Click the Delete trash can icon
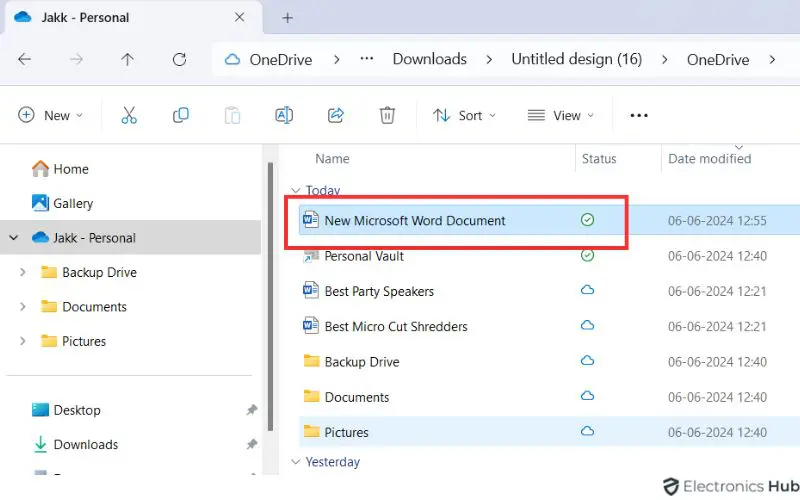 tap(387, 115)
